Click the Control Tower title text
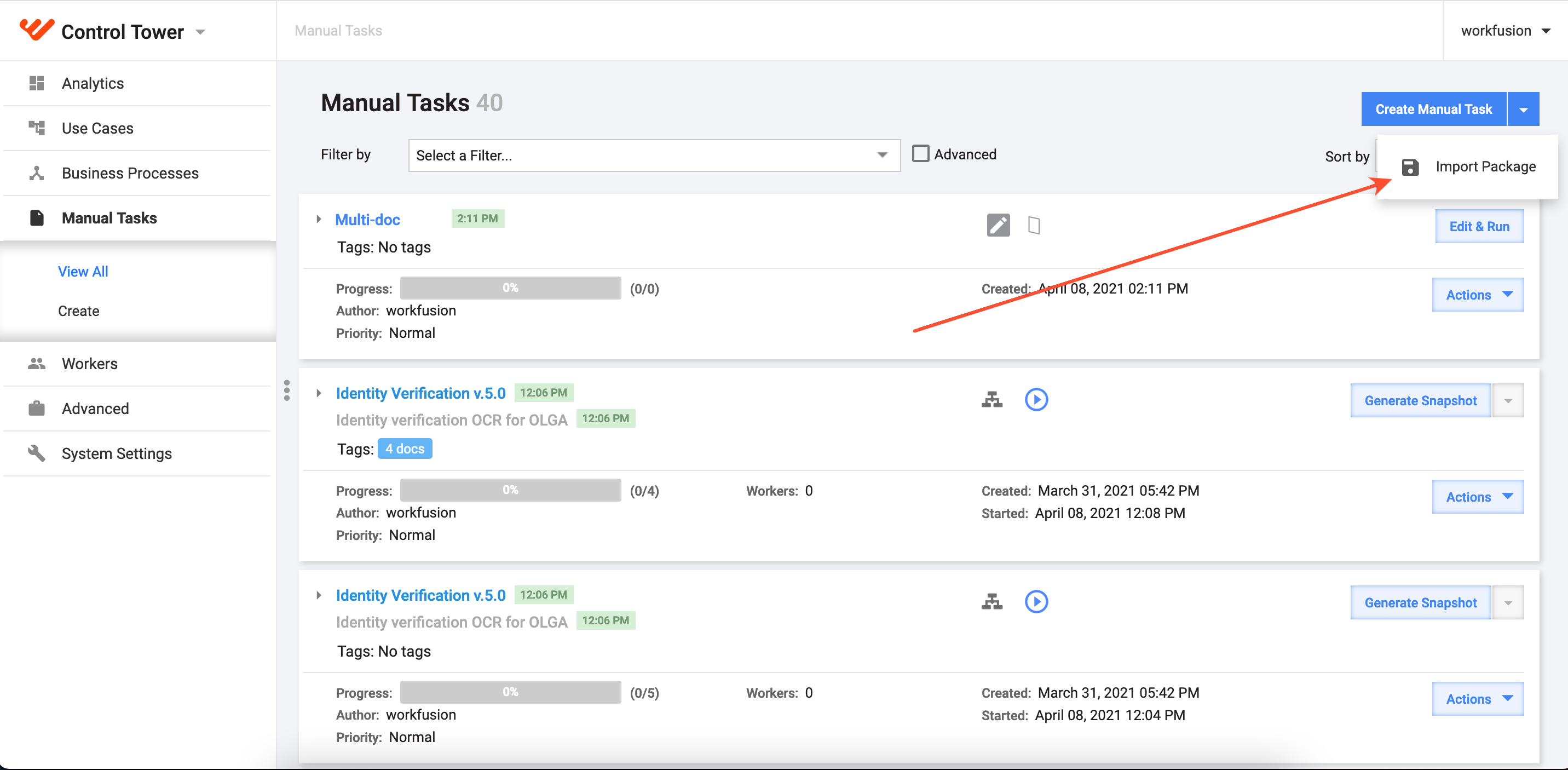The image size is (1568, 770). [122, 32]
